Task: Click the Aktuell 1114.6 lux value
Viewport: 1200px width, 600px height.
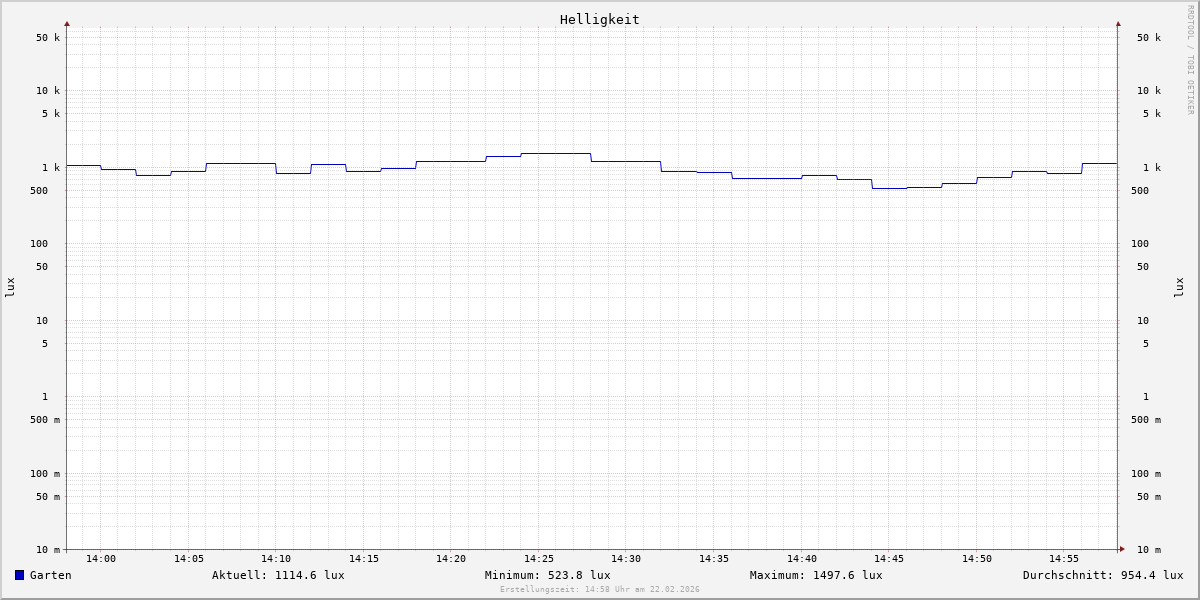Action: tap(278, 575)
